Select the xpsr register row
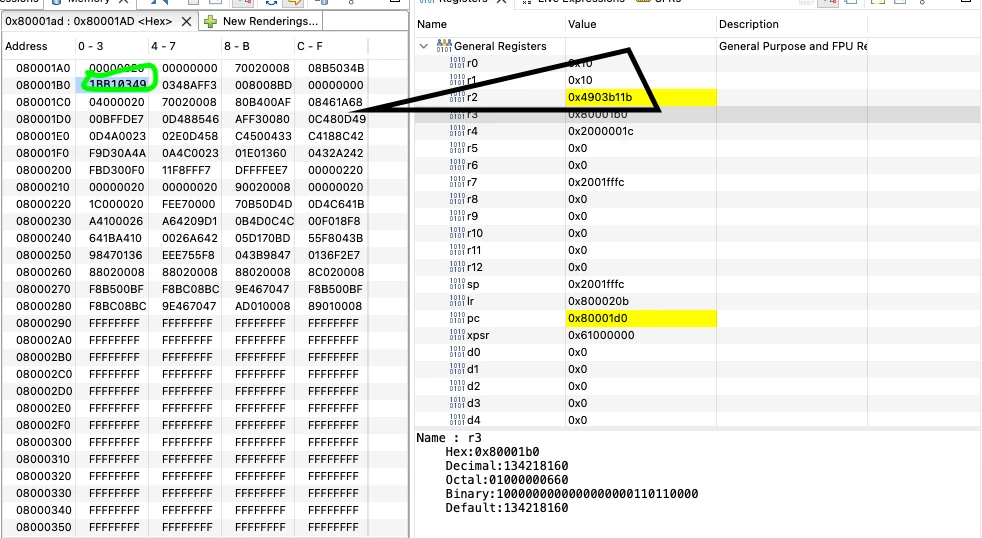The width and height of the screenshot is (982, 538). click(697, 335)
